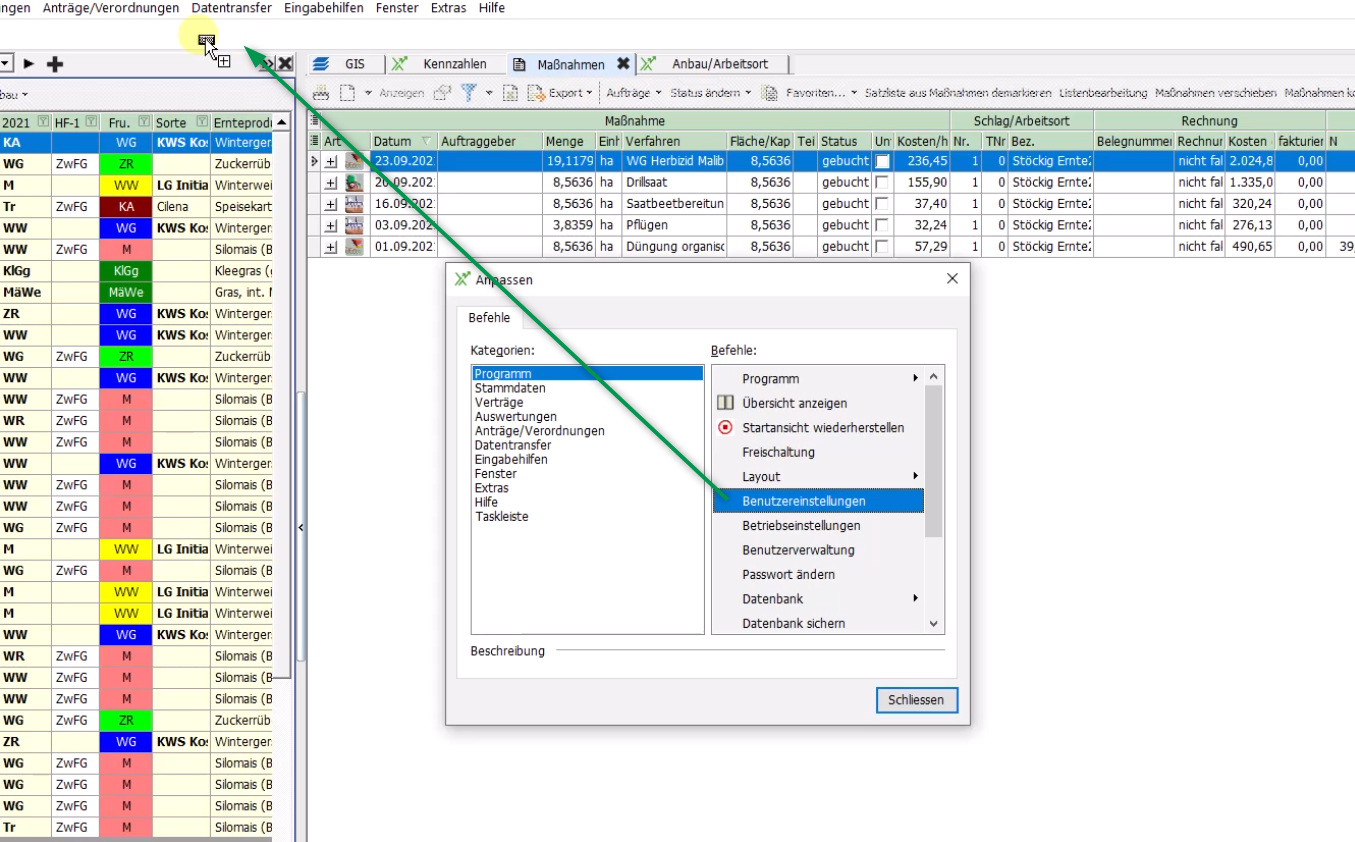Select Verträge in the Kategorien list
The image size is (1355, 842).
pyautogui.click(x=498, y=402)
